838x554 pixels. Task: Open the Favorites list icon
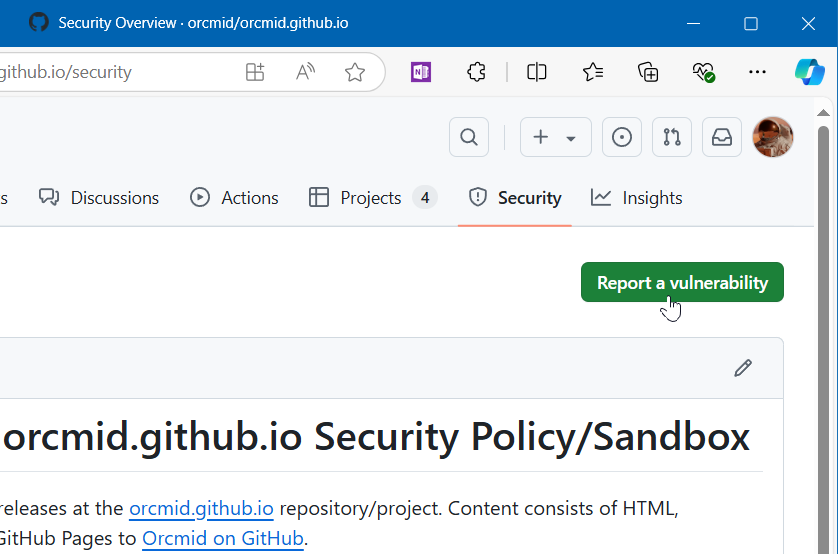tap(593, 72)
